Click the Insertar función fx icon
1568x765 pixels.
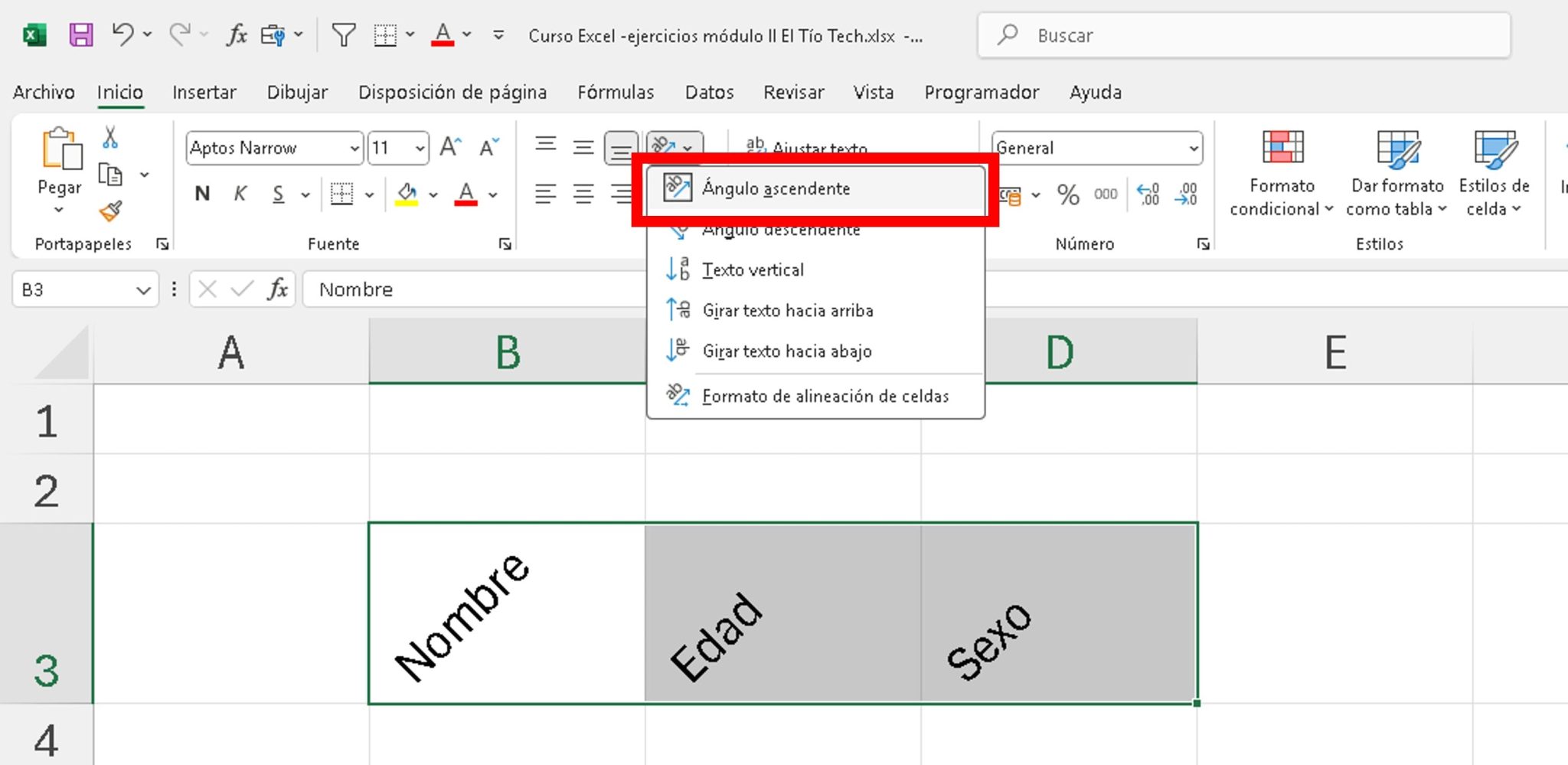(x=236, y=34)
